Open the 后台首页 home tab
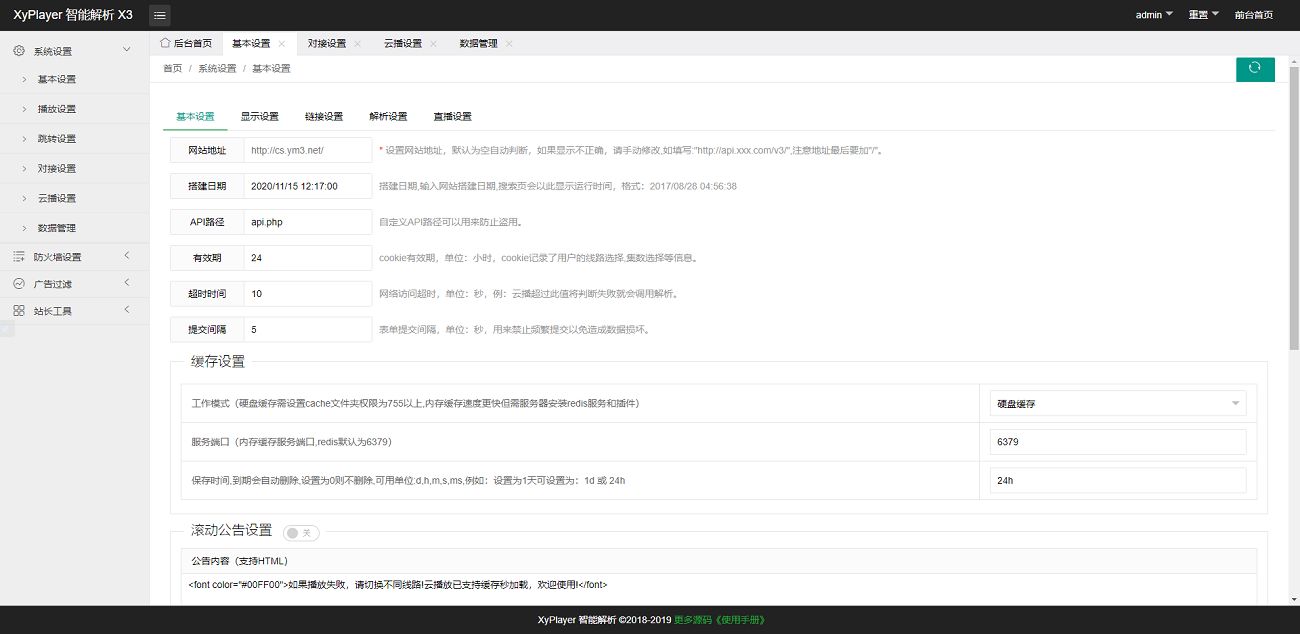Image resolution: width=1300 pixels, height=634 pixels. 186,44
